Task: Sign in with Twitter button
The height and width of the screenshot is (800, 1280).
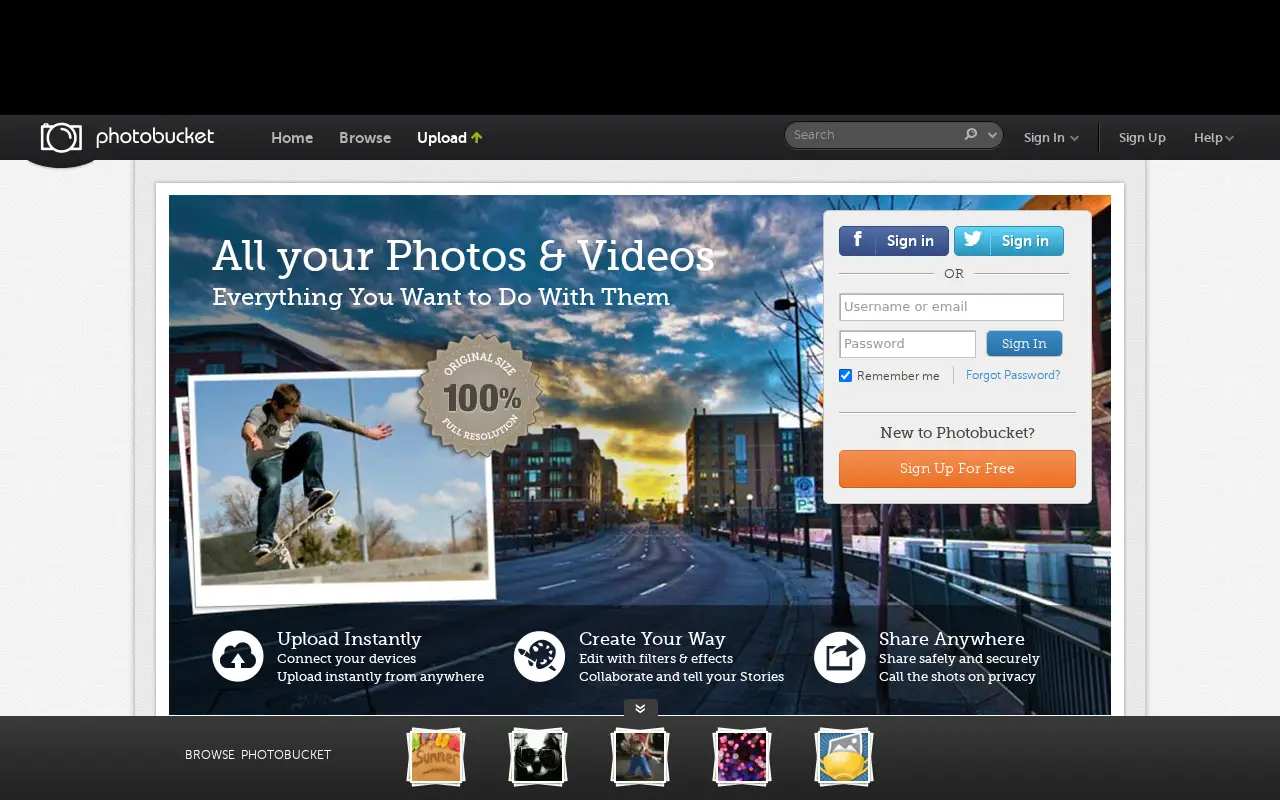Action: click(x=1009, y=241)
